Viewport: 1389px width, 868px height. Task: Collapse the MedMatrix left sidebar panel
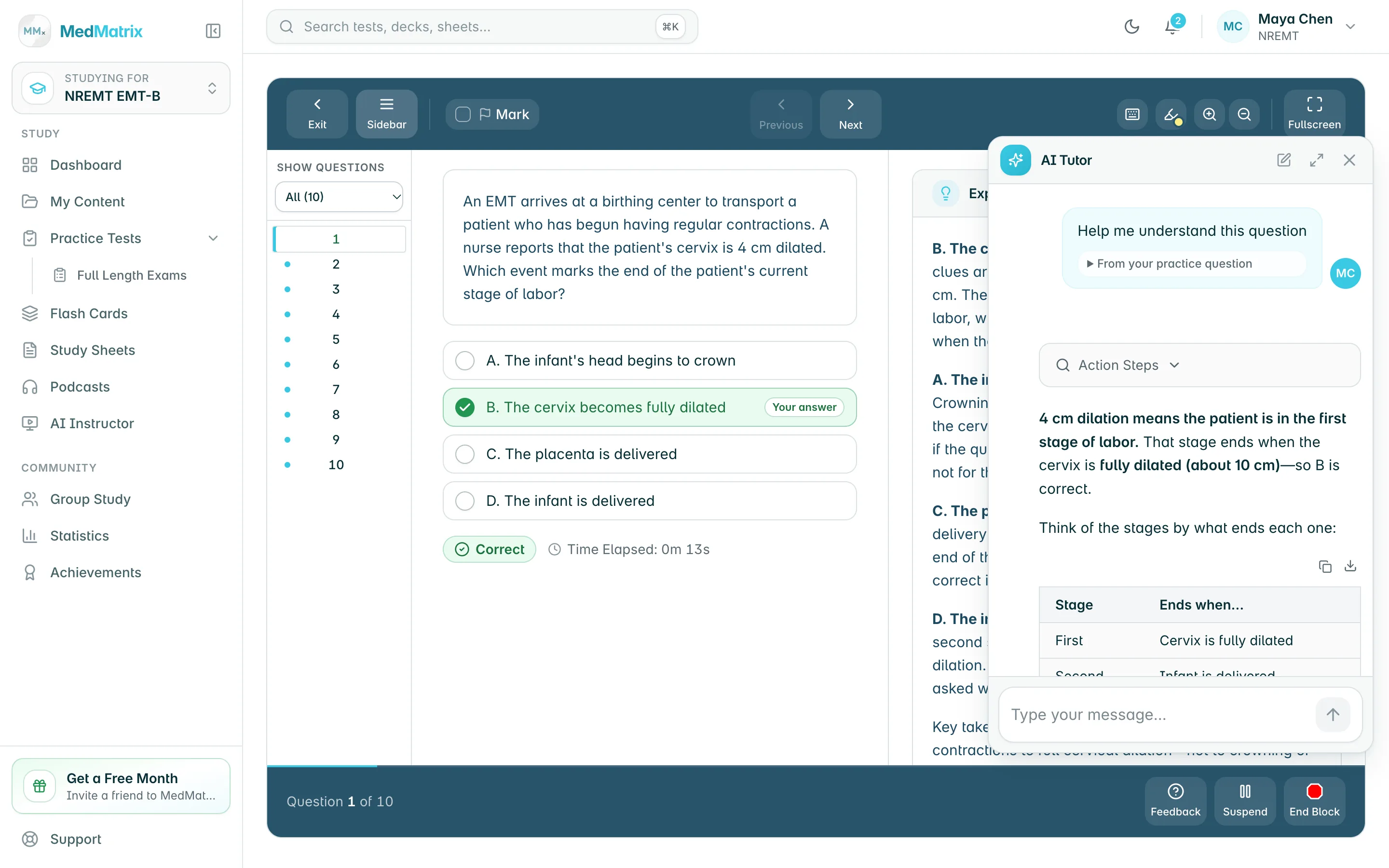point(213,31)
